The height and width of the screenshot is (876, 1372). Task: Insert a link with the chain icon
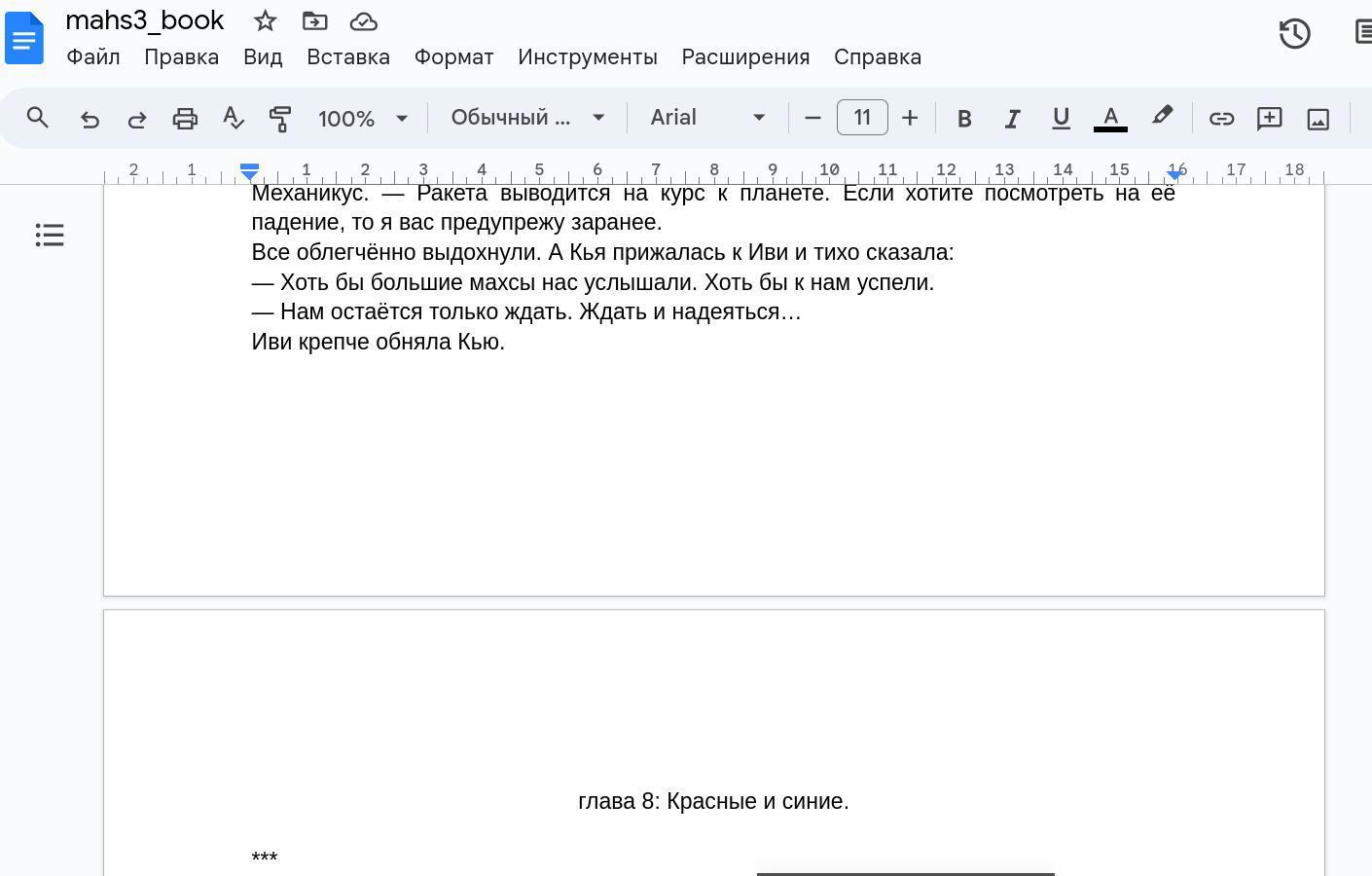1221,119
